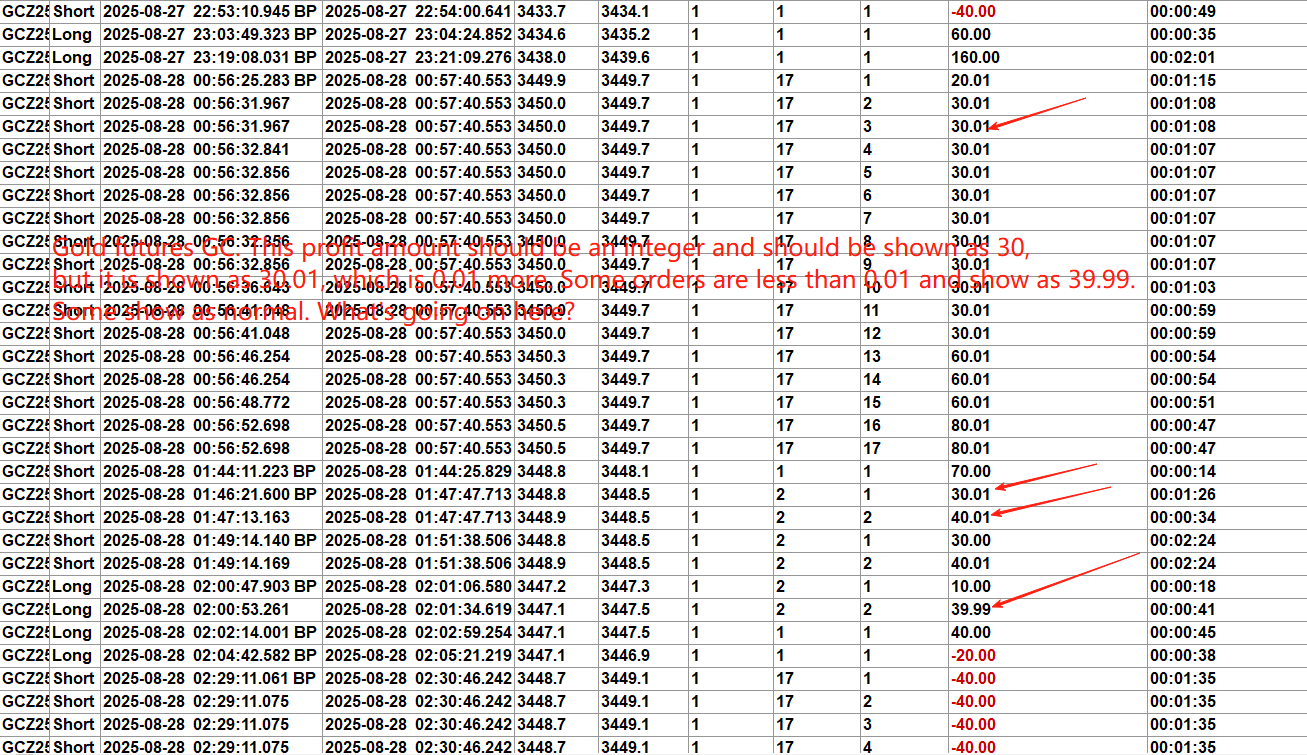This screenshot has width=1307, height=755.
Task: Select exit time 02:01:34.619 cell
Action: [x=418, y=609]
